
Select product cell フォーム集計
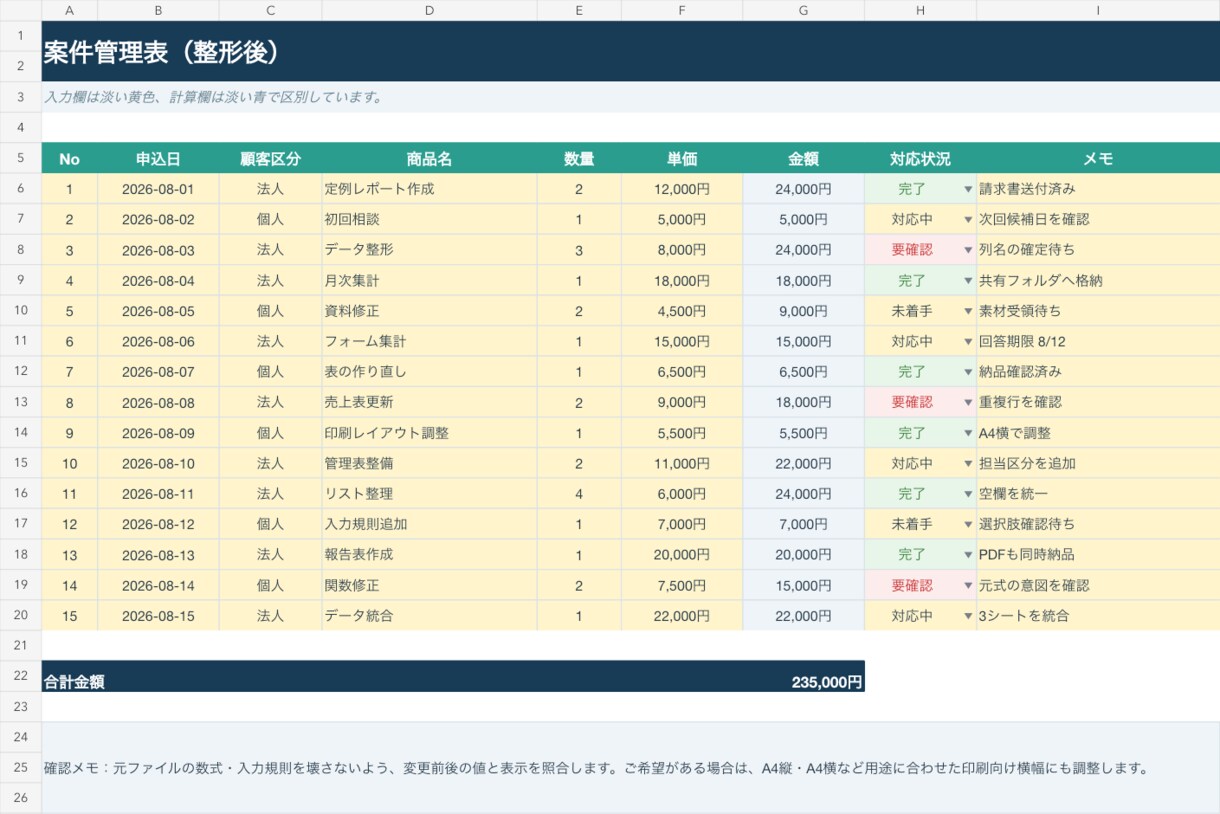coord(429,341)
